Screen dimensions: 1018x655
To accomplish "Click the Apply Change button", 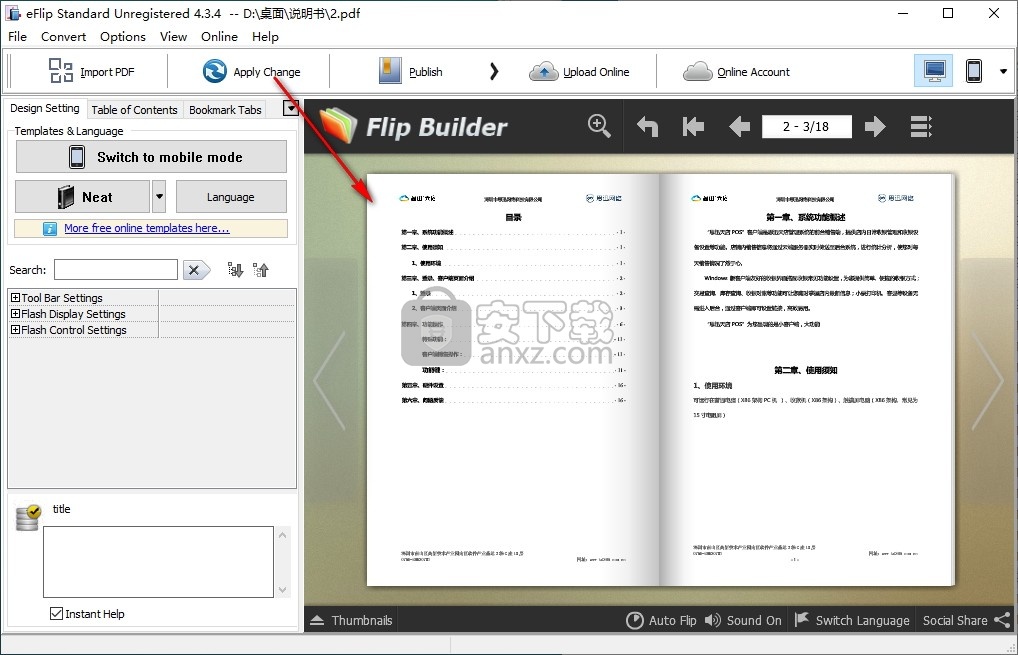I will click(251, 72).
